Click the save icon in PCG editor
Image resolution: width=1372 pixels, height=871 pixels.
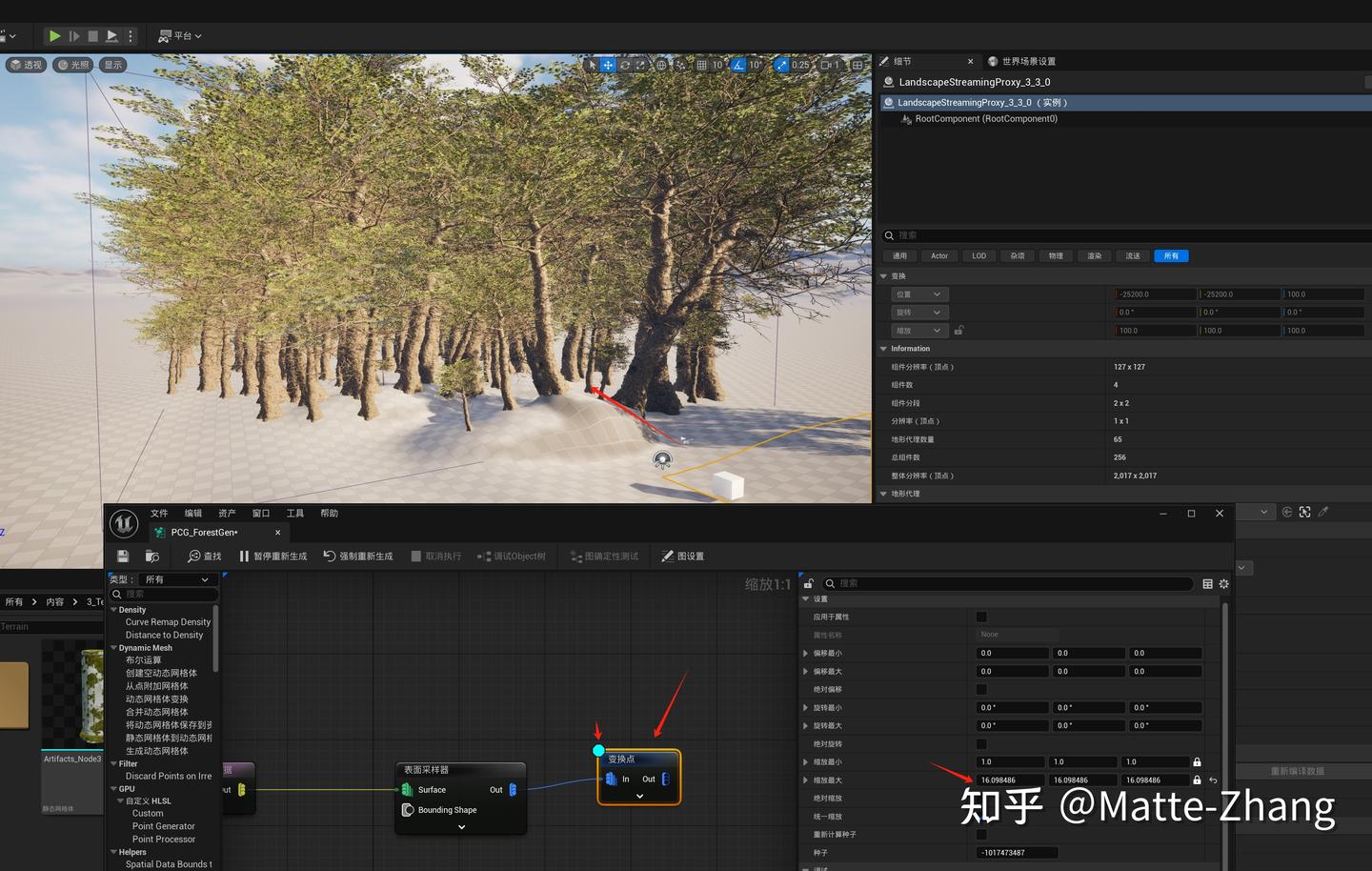123,556
